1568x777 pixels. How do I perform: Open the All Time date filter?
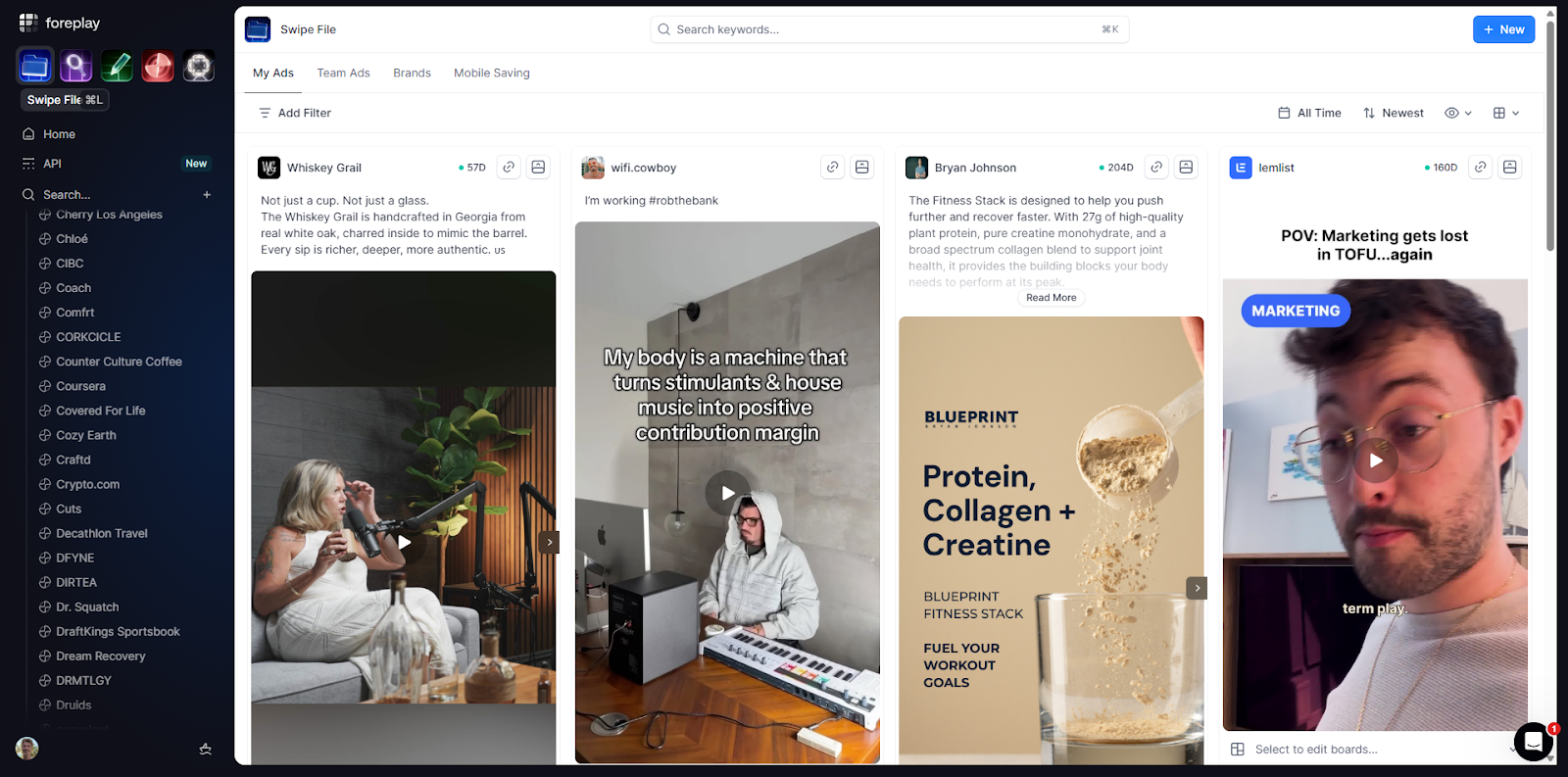pyautogui.click(x=1310, y=113)
